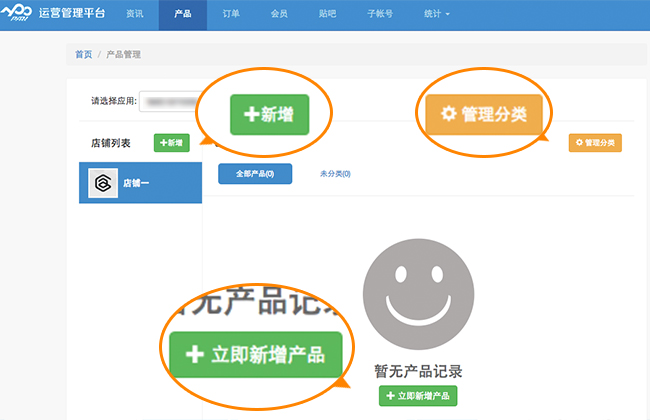650x420 pixels.
Task: Open the 请选择应用 application selector
Action: 168,101
